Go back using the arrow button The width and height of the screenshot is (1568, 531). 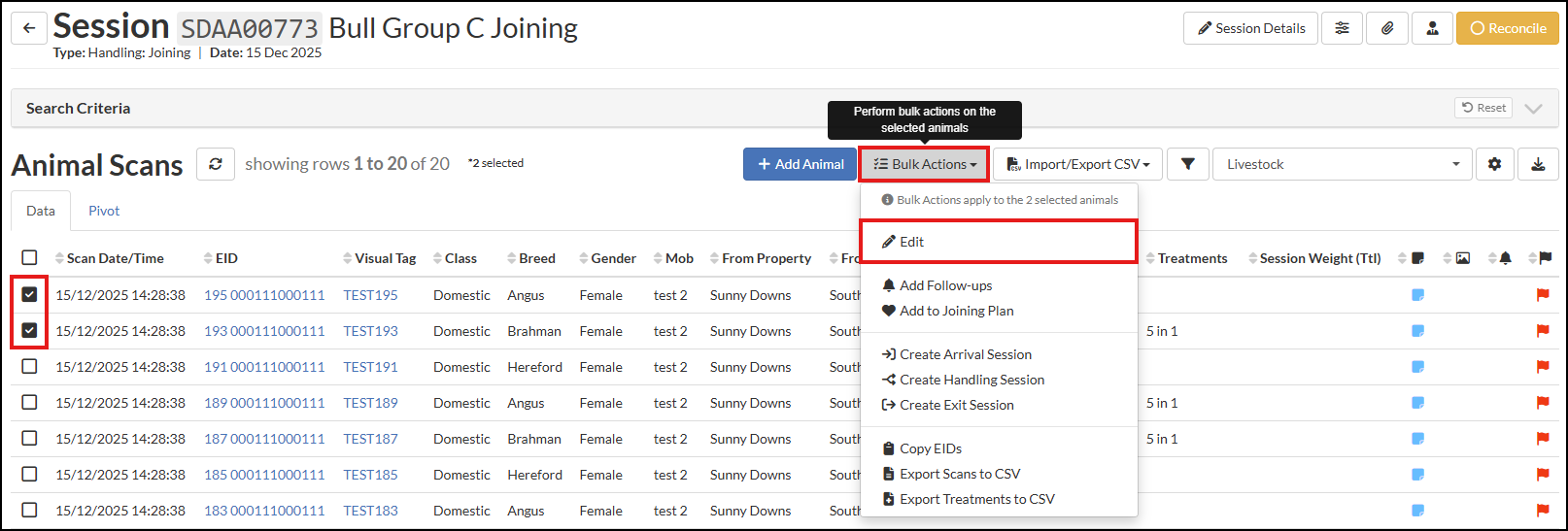point(29,28)
